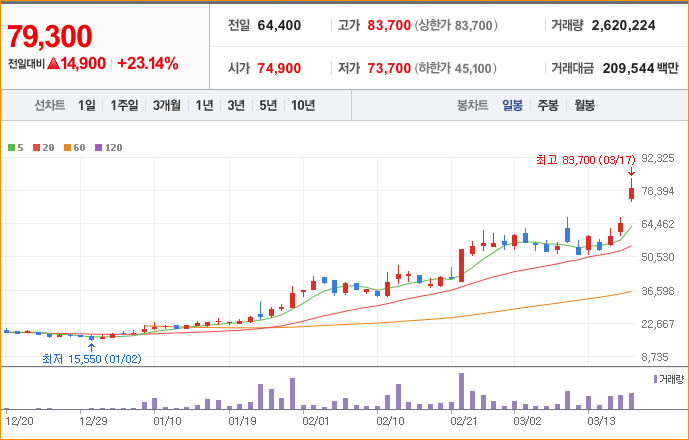Screen dimensions: 689x440
Task: Click the 64,462 price axis label
Action: [x=658, y=224]
